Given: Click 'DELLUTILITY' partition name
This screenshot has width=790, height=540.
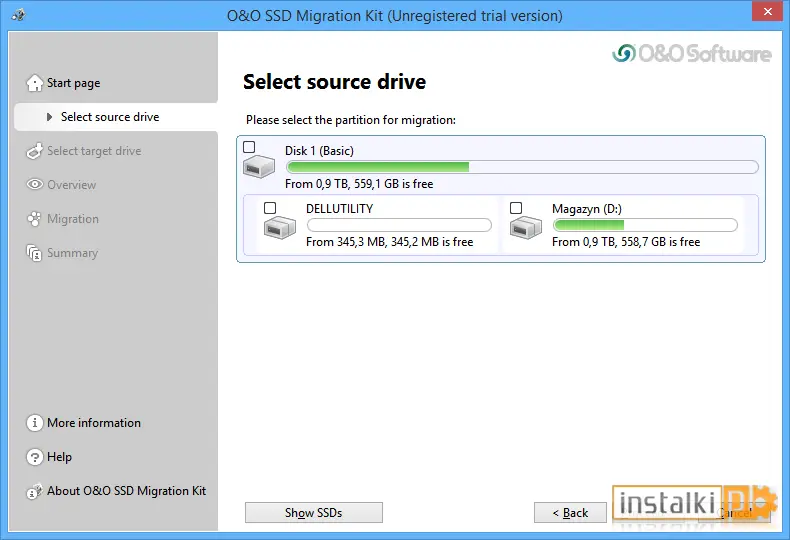Looking at the screenshot, I should pos(340,209).
